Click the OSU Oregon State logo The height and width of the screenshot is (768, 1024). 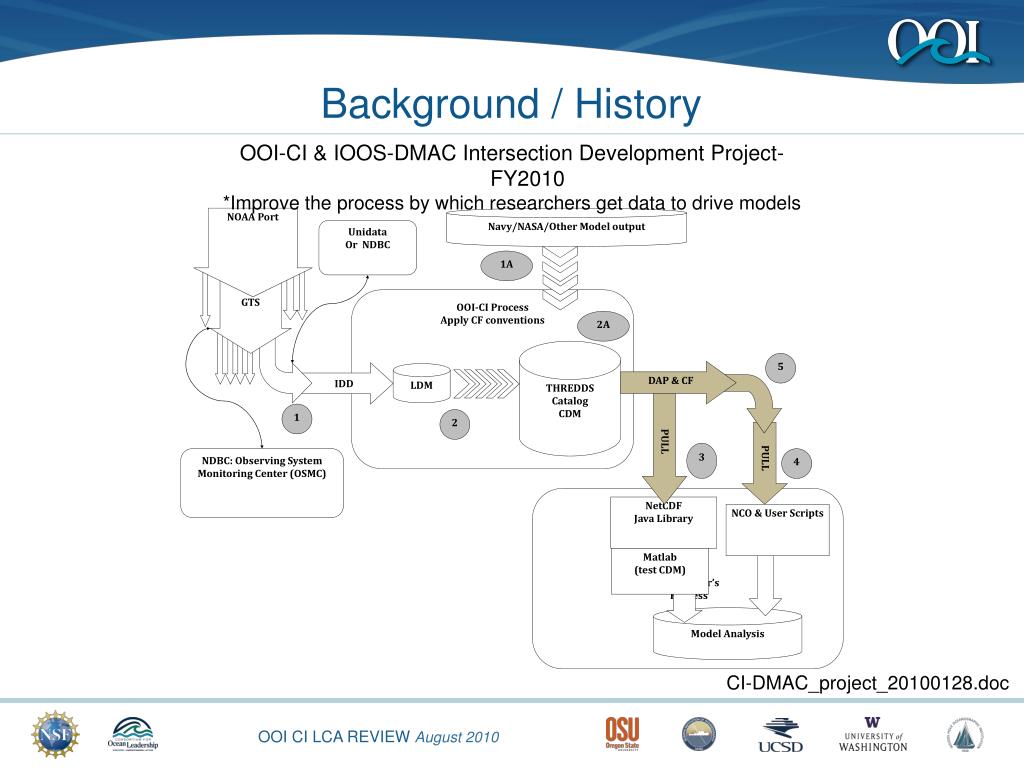click(622, 733)
